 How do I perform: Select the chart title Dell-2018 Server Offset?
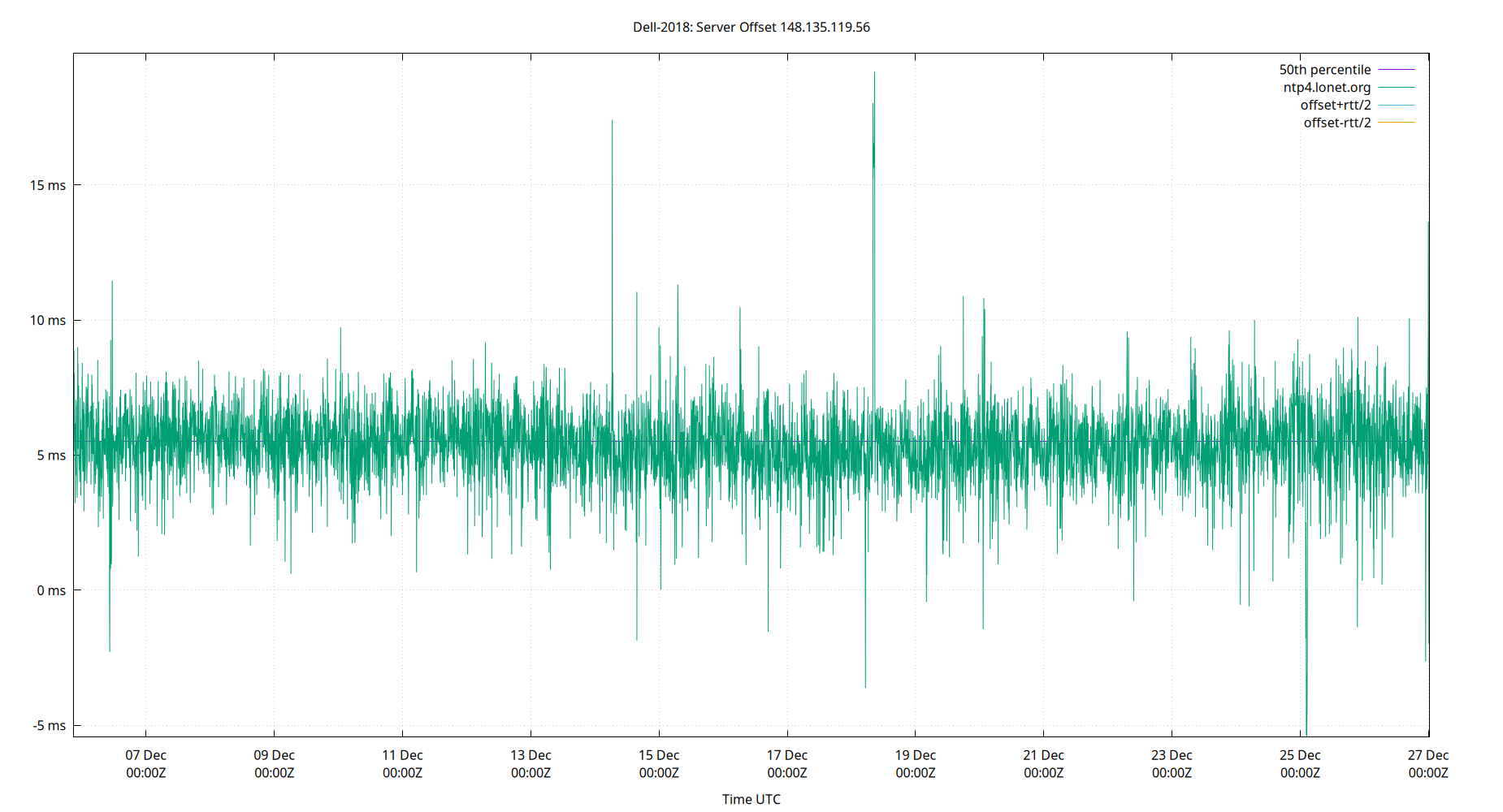(x=750, y=27)
